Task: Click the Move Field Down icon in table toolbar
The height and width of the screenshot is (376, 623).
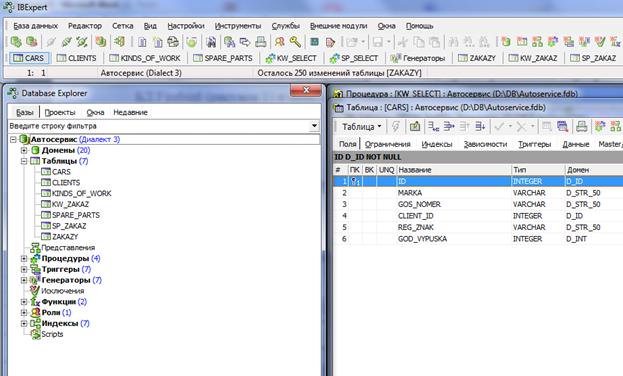Action: pyautogui.click(x=480, y=126)
